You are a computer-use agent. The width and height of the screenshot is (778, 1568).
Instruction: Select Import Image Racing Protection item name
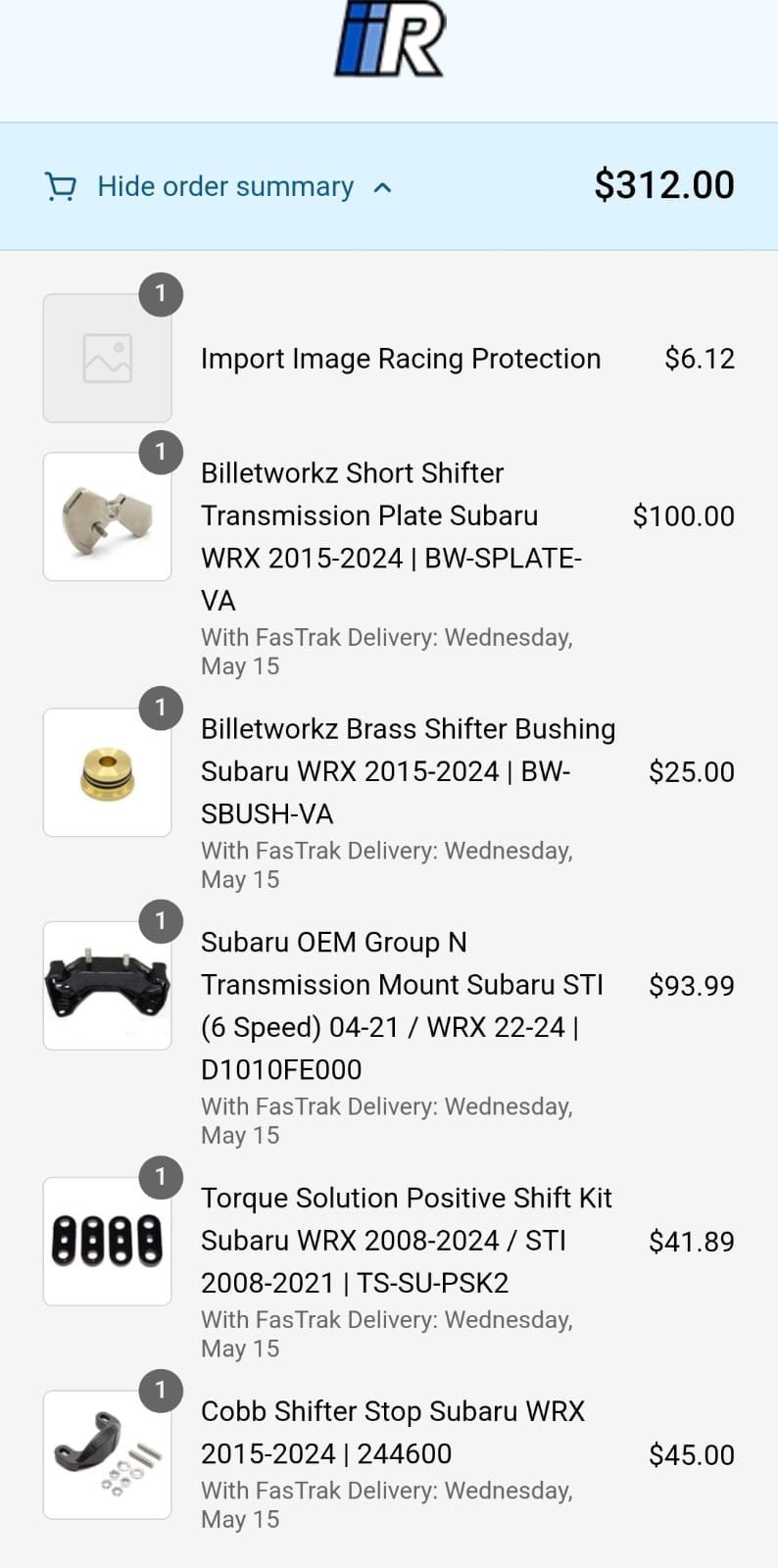pos(400,359)
